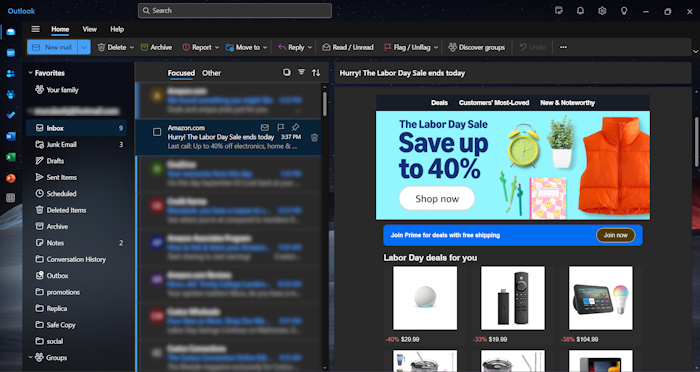Click Customers' Most-Loved link
This screenshot has height=372, width=700.
tap(494, 103)
